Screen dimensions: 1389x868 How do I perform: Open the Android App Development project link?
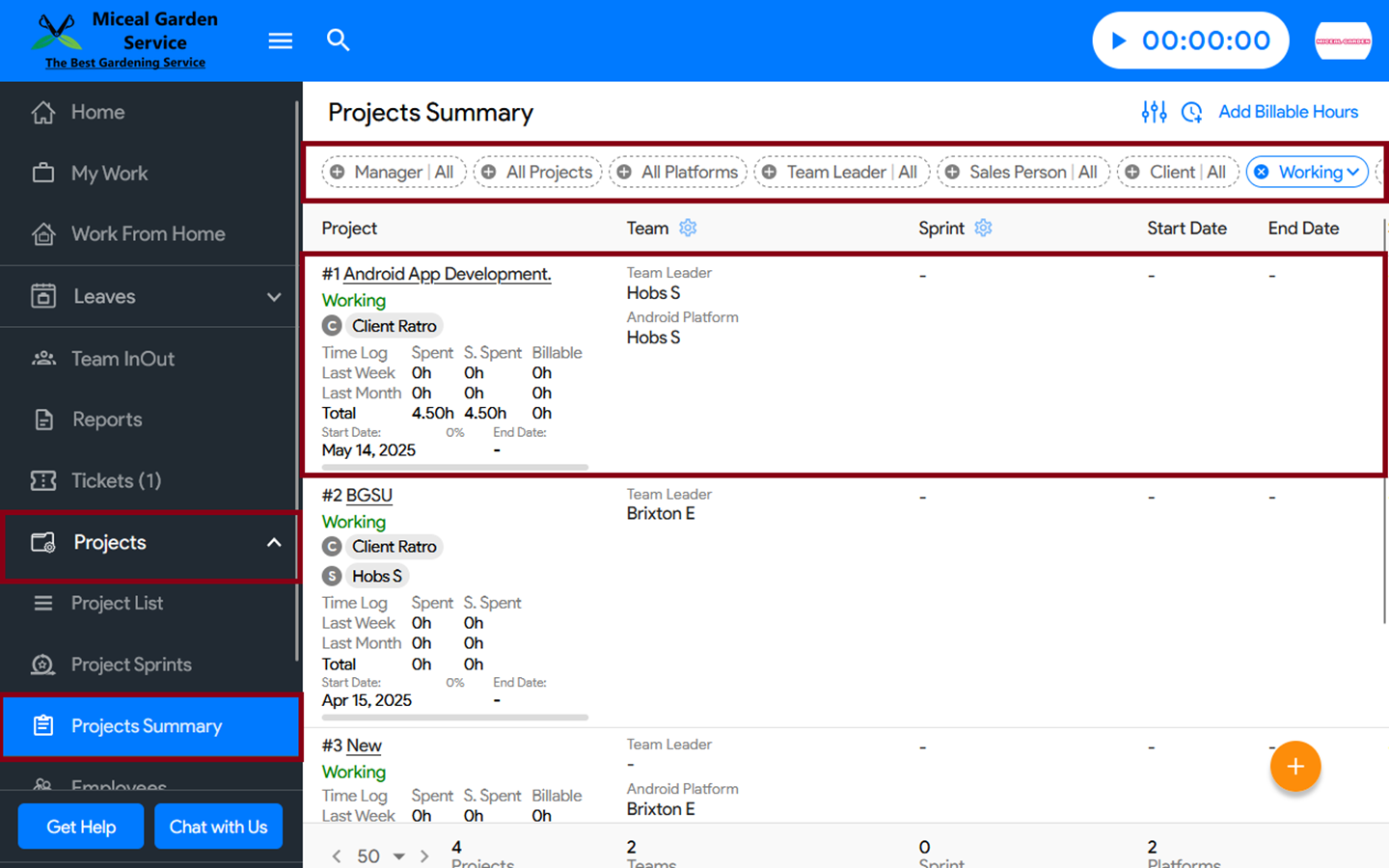click(447, 274)
